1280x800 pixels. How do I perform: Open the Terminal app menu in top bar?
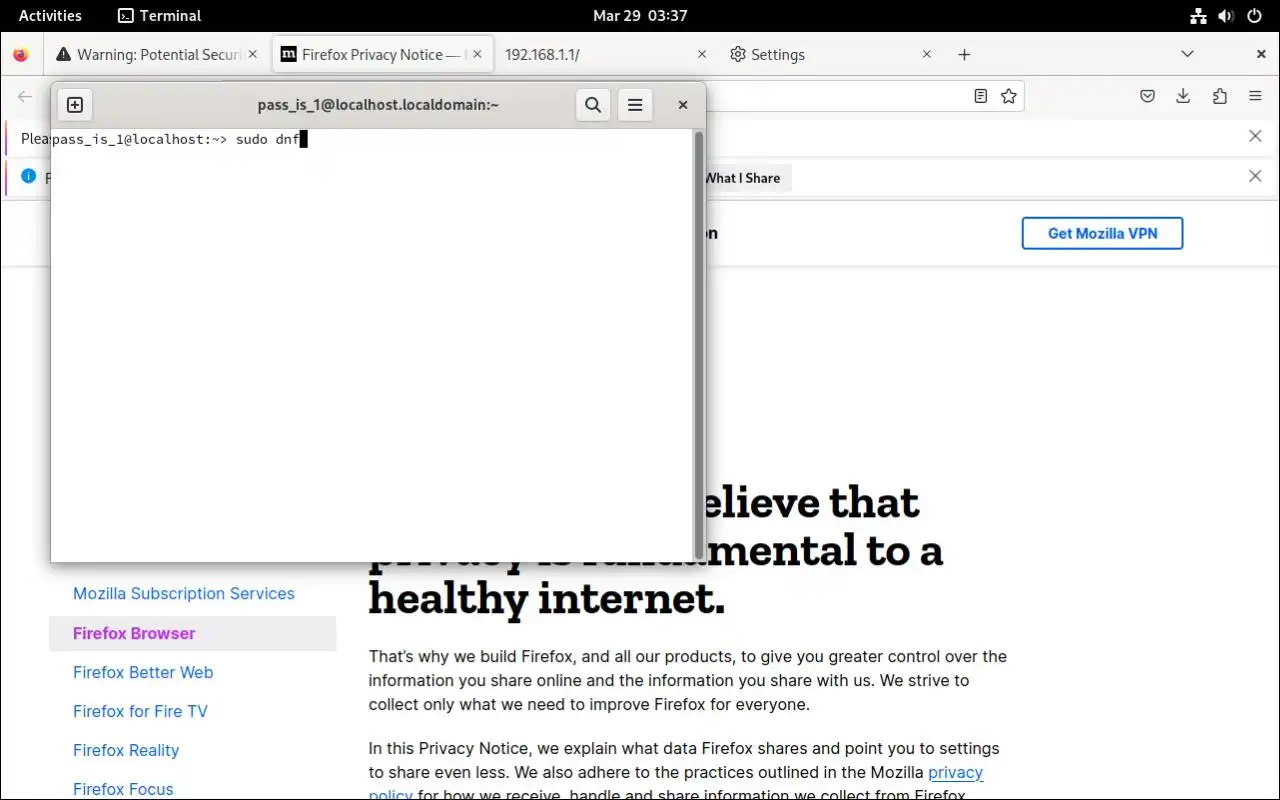point(159,15)
